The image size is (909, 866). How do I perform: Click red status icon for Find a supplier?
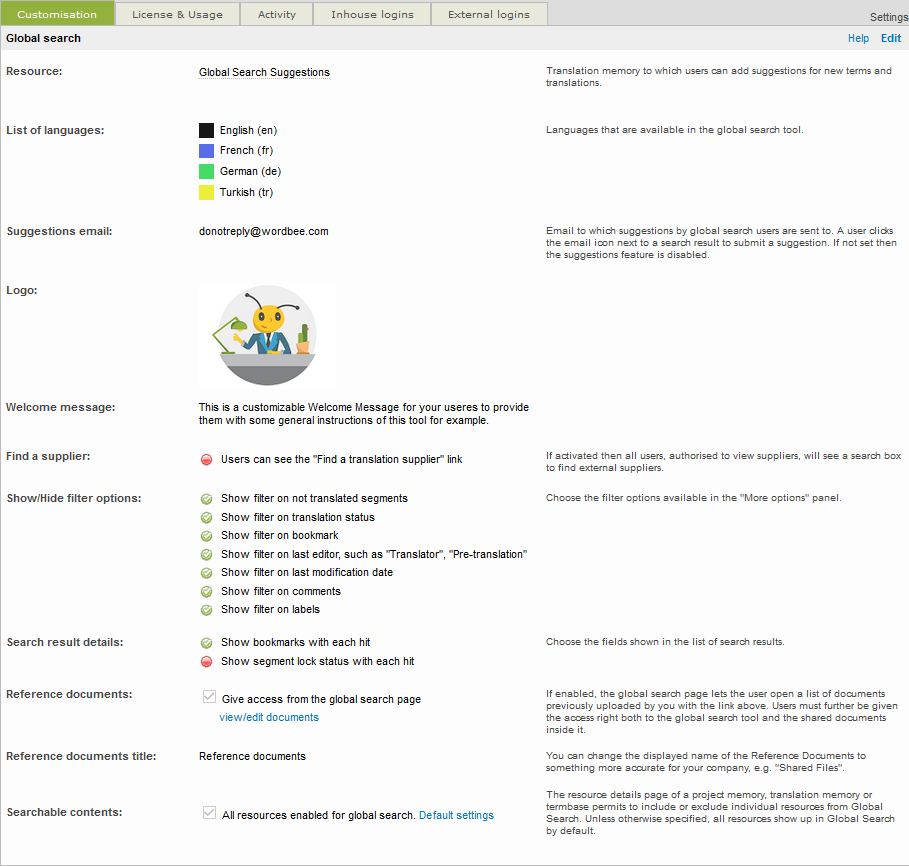coord(206,460)
